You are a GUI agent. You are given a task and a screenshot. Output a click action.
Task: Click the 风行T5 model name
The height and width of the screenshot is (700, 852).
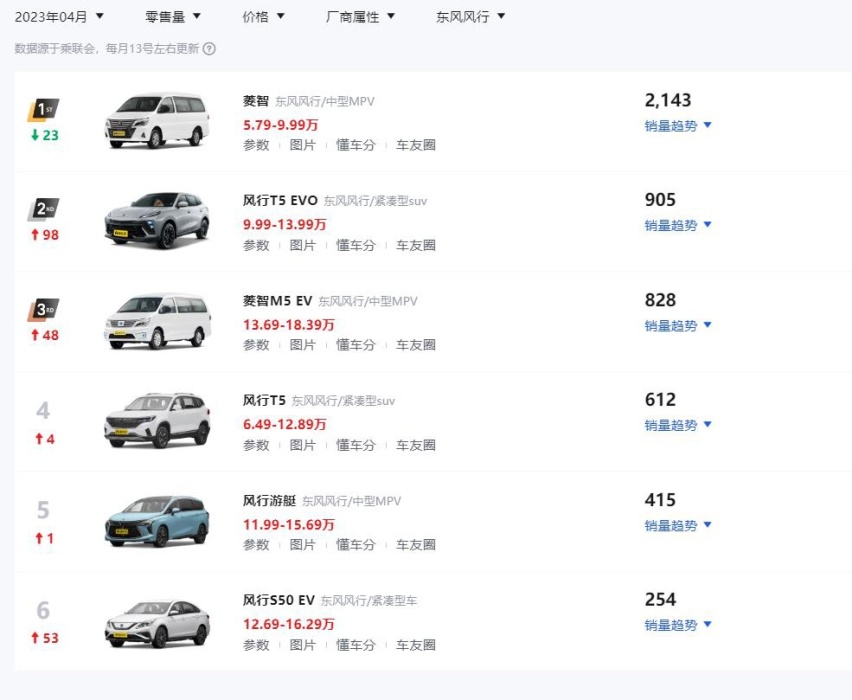pyautogui.click(x=264, y=401)
